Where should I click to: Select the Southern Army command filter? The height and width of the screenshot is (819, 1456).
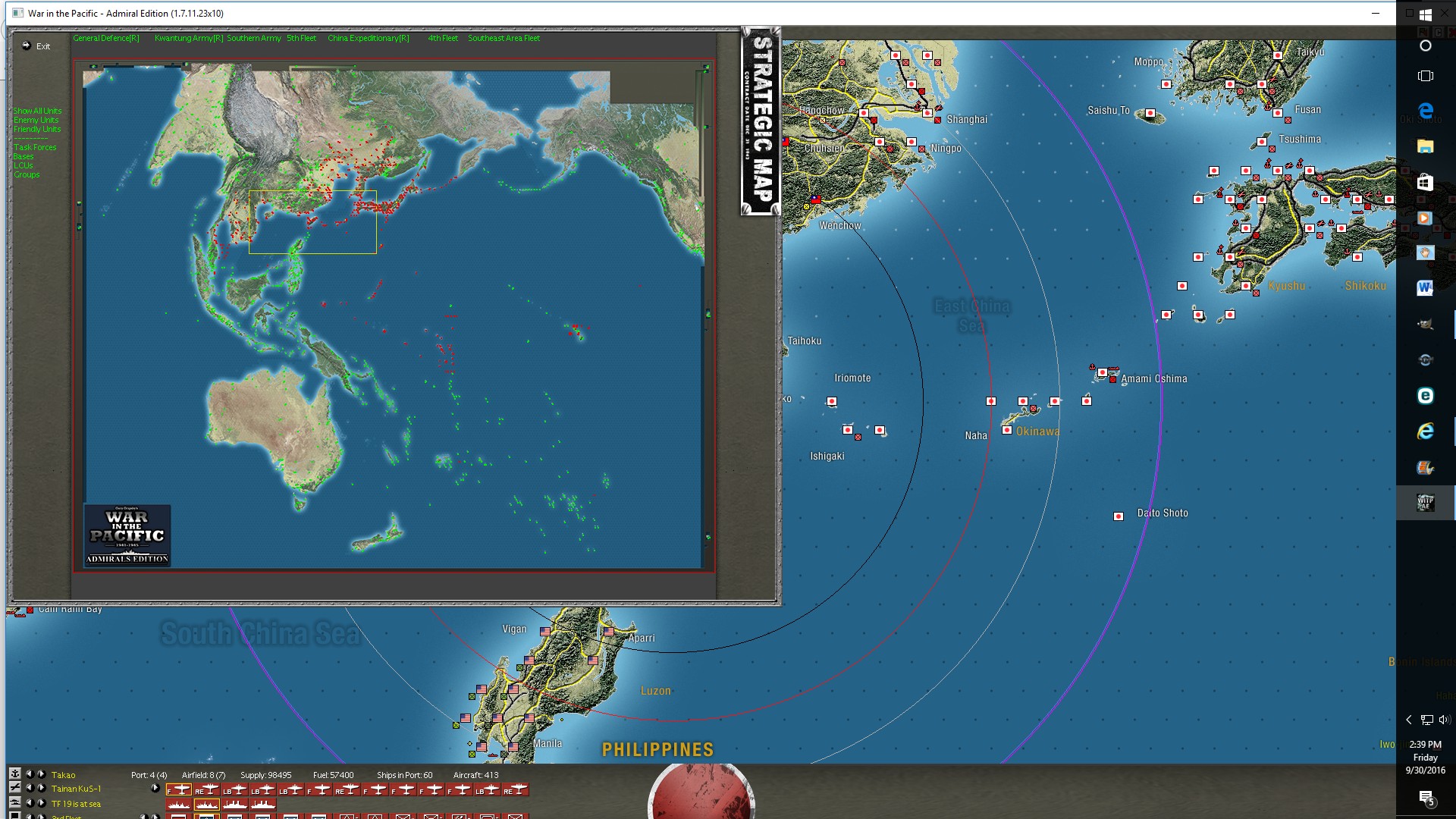click(253, 38)
